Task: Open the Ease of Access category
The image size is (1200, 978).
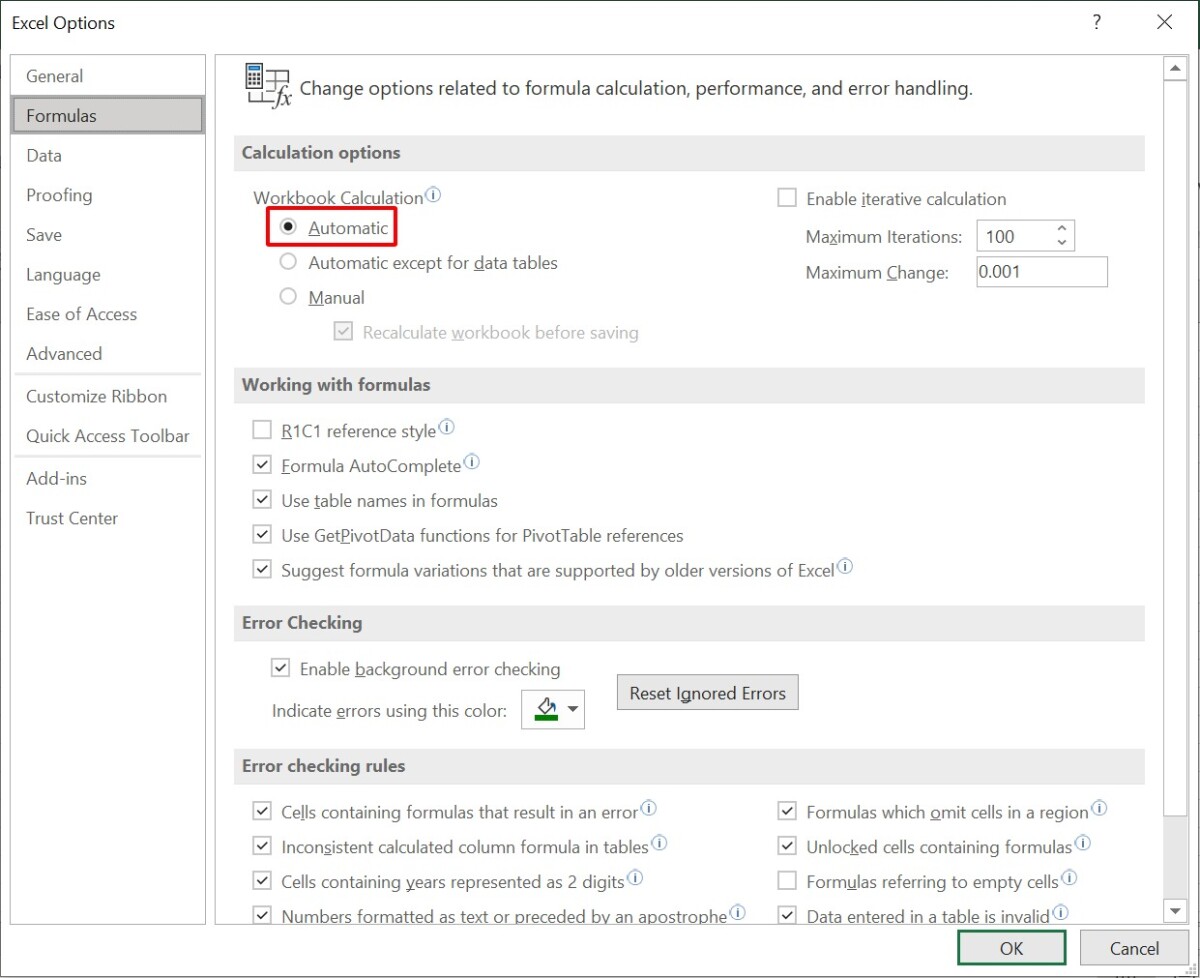Action: point(107,314)
